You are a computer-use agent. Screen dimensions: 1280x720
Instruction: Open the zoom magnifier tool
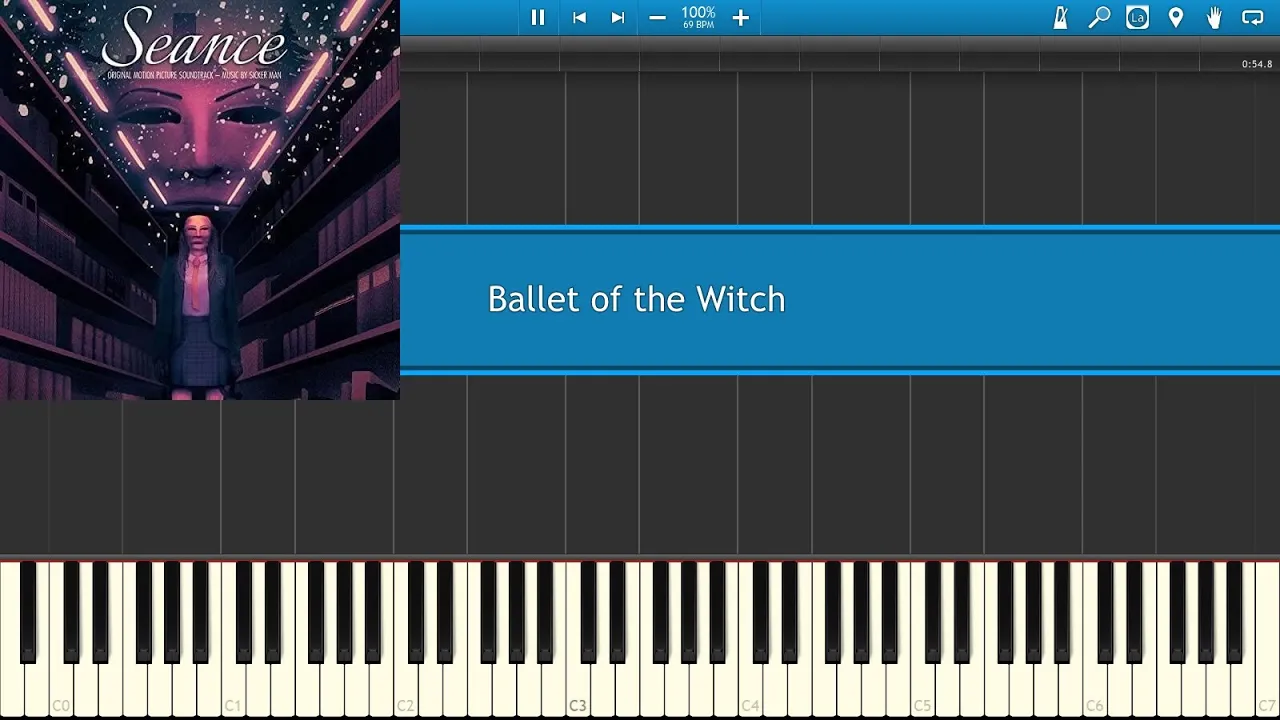click(x=1099, y=17)
